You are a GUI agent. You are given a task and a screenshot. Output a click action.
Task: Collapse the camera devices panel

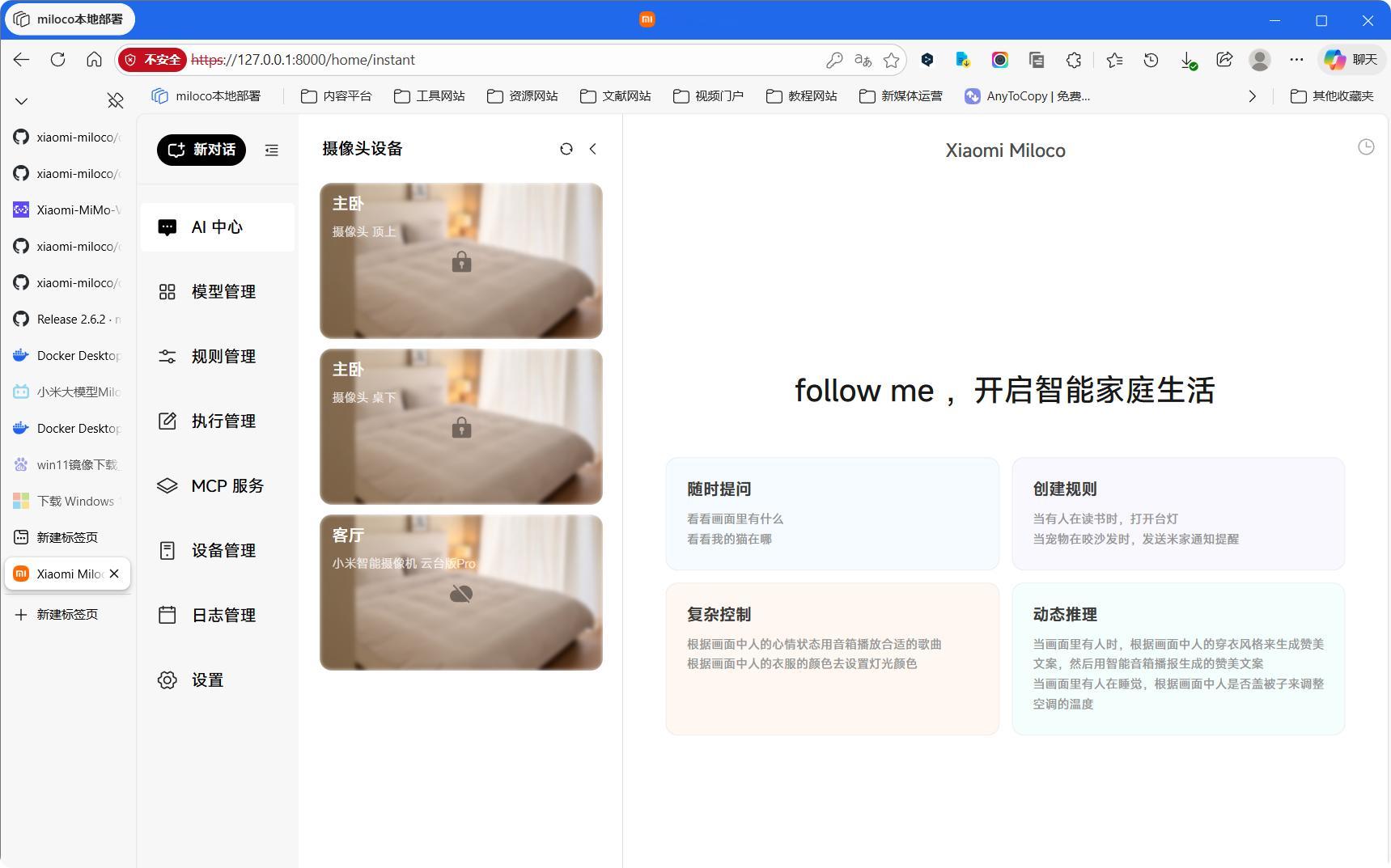[x=593, y=149]
